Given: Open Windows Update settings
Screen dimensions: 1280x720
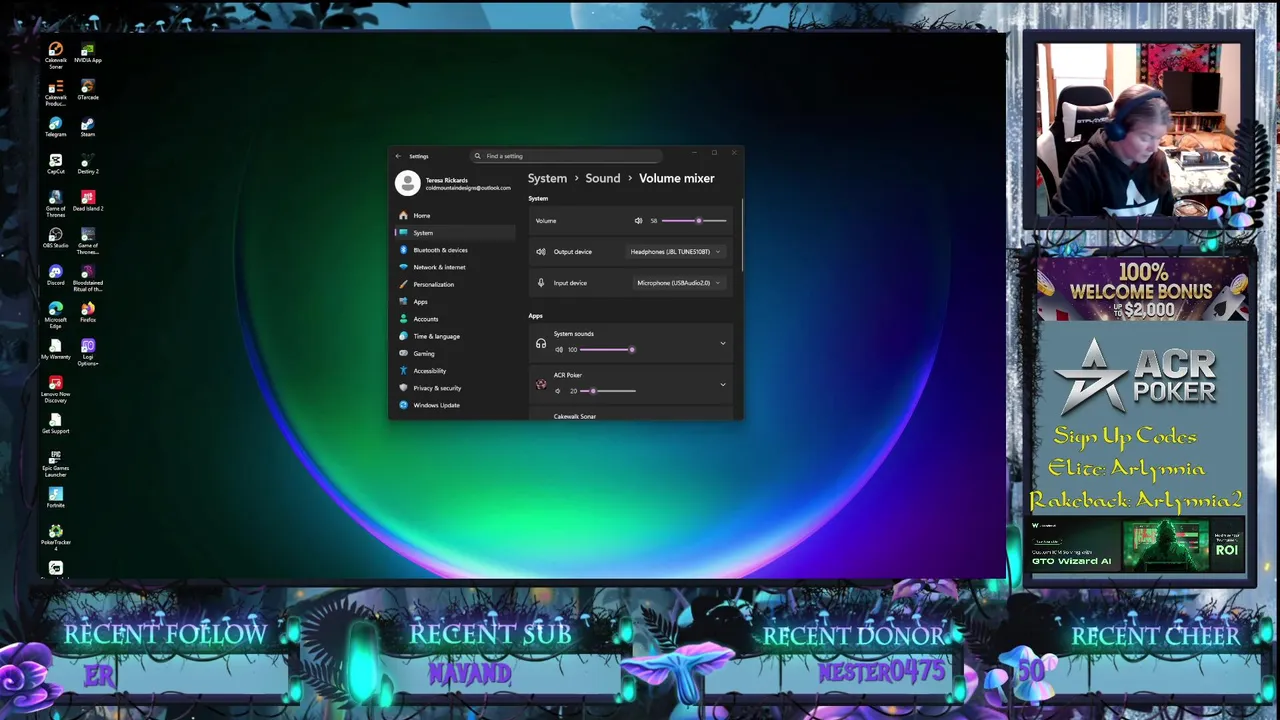Looking at the screenshot, I should (x=455, y=405).
